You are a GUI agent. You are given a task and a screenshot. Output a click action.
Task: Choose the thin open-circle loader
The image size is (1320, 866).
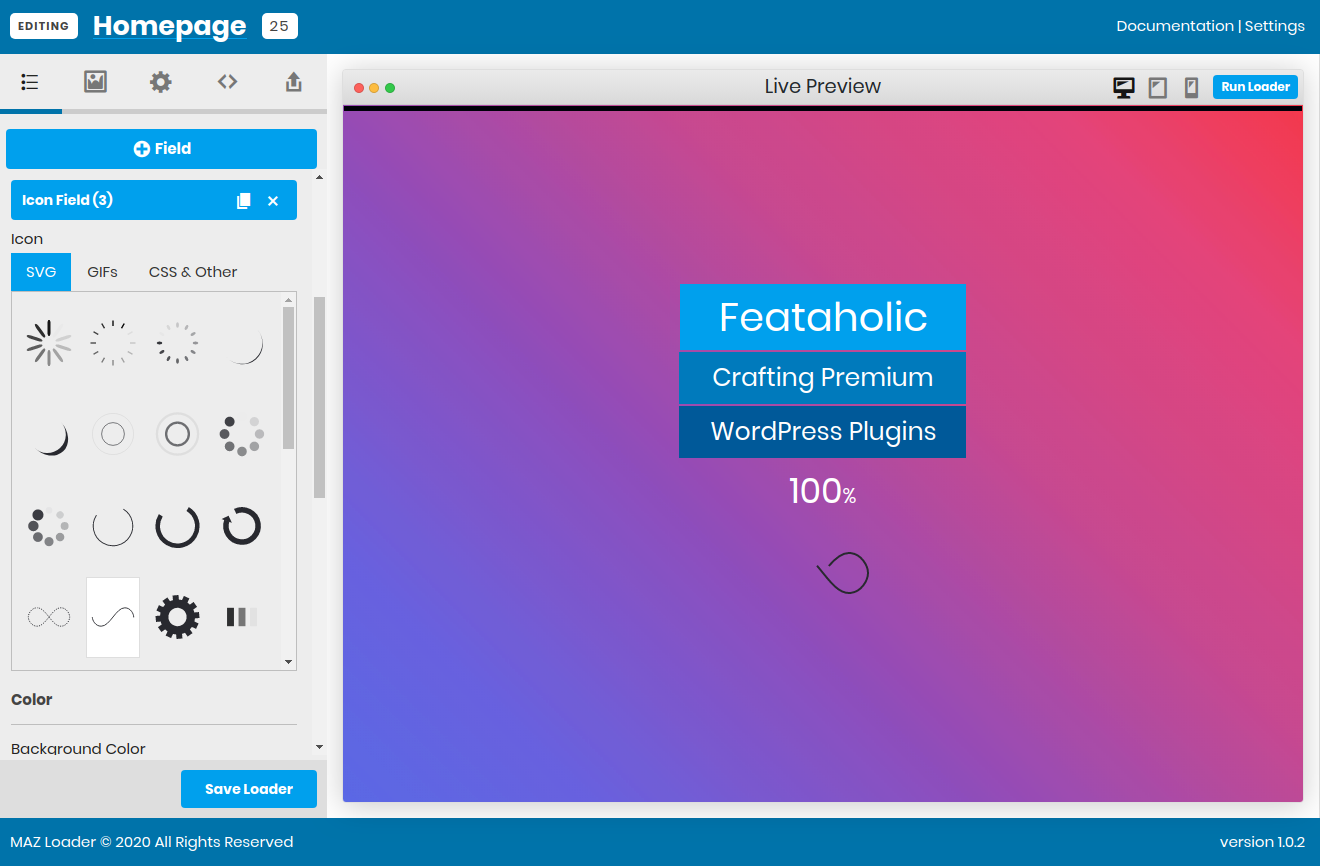click(113, 526)
